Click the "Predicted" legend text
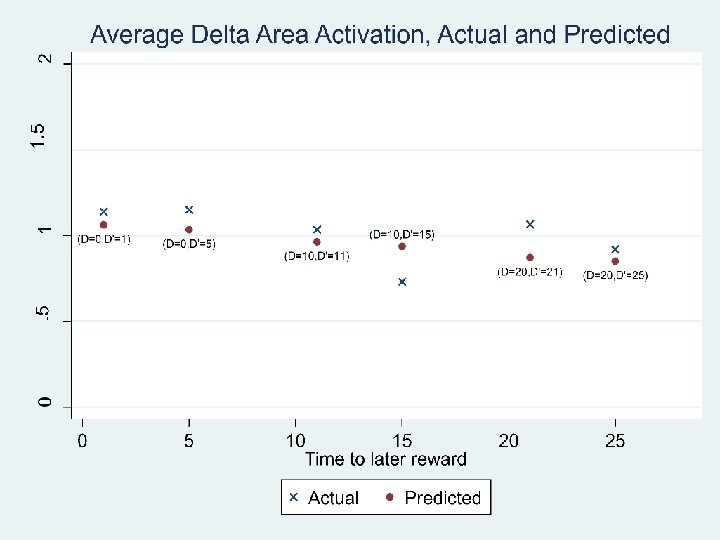This screenshot has width=720, height=540. [442, 498]
